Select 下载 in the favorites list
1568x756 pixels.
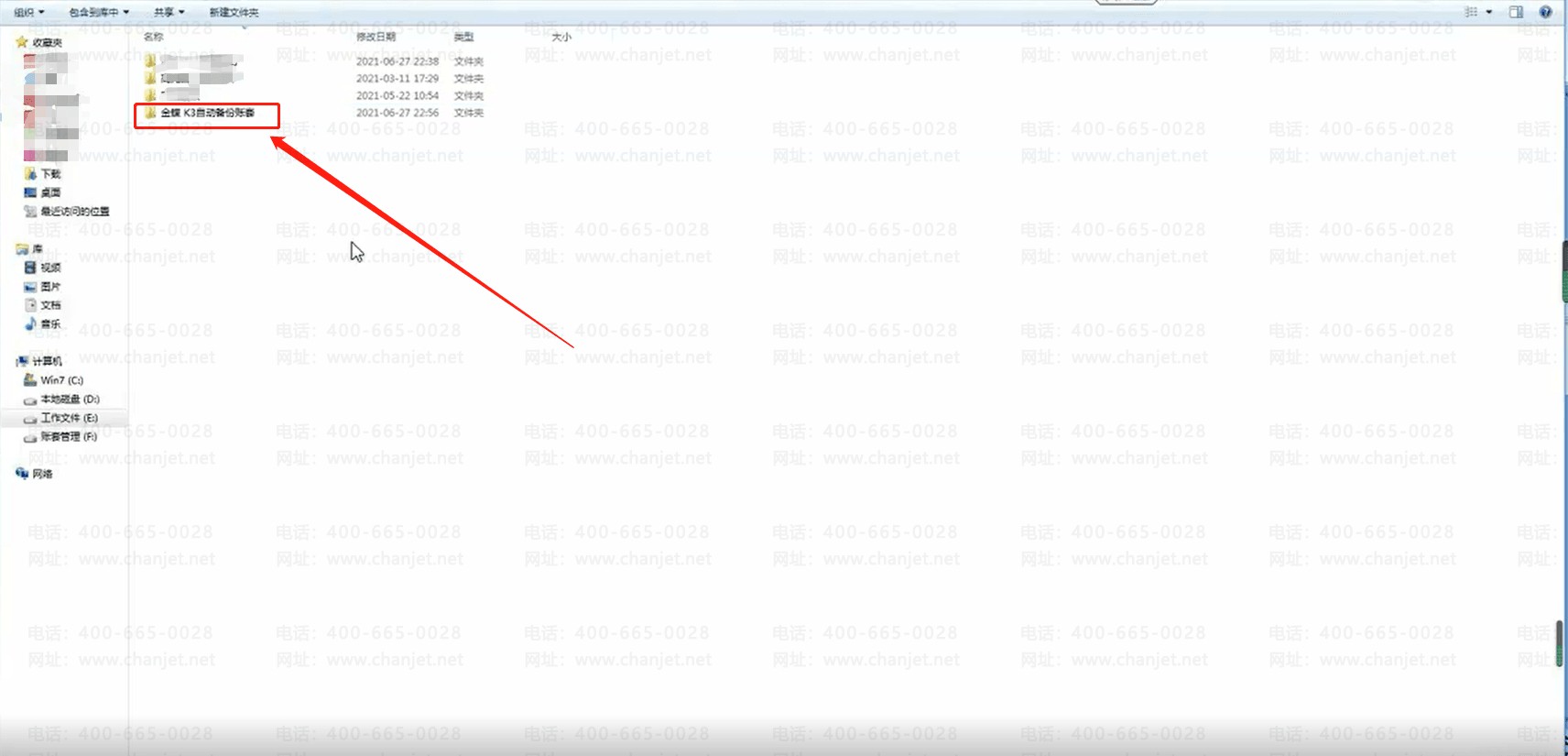pos(50,173)
